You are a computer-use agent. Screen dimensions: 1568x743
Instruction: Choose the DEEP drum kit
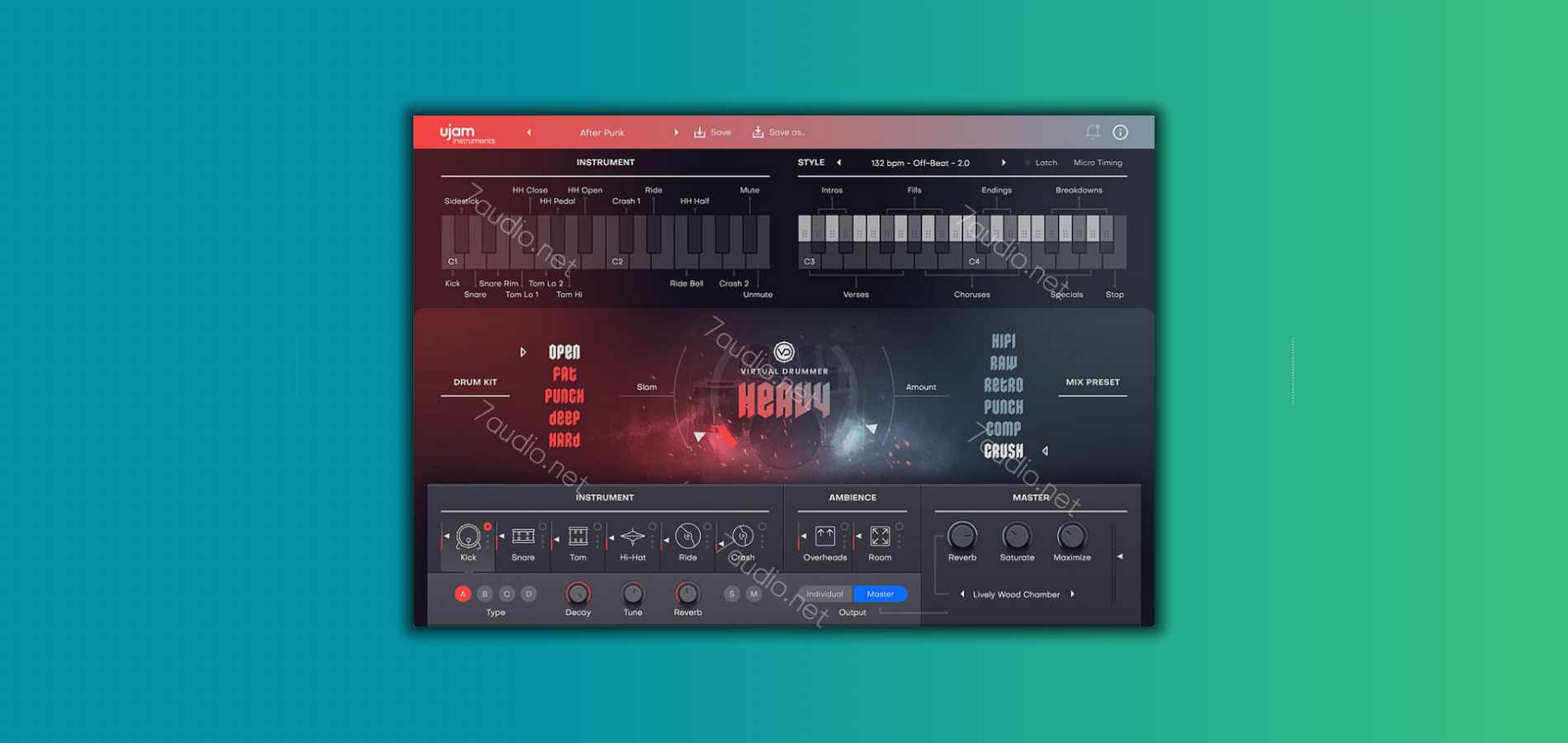pyautogui.click(x=564, y=419)
